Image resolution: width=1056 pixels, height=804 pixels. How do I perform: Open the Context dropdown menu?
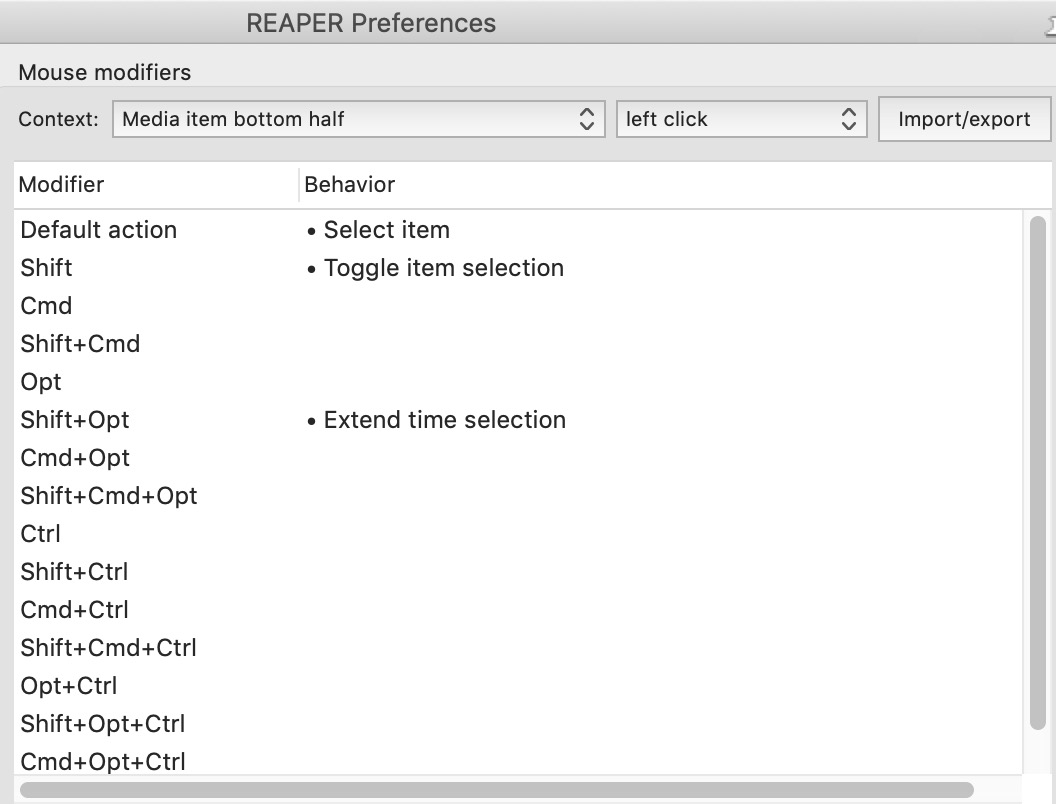[x=358, y=119]
